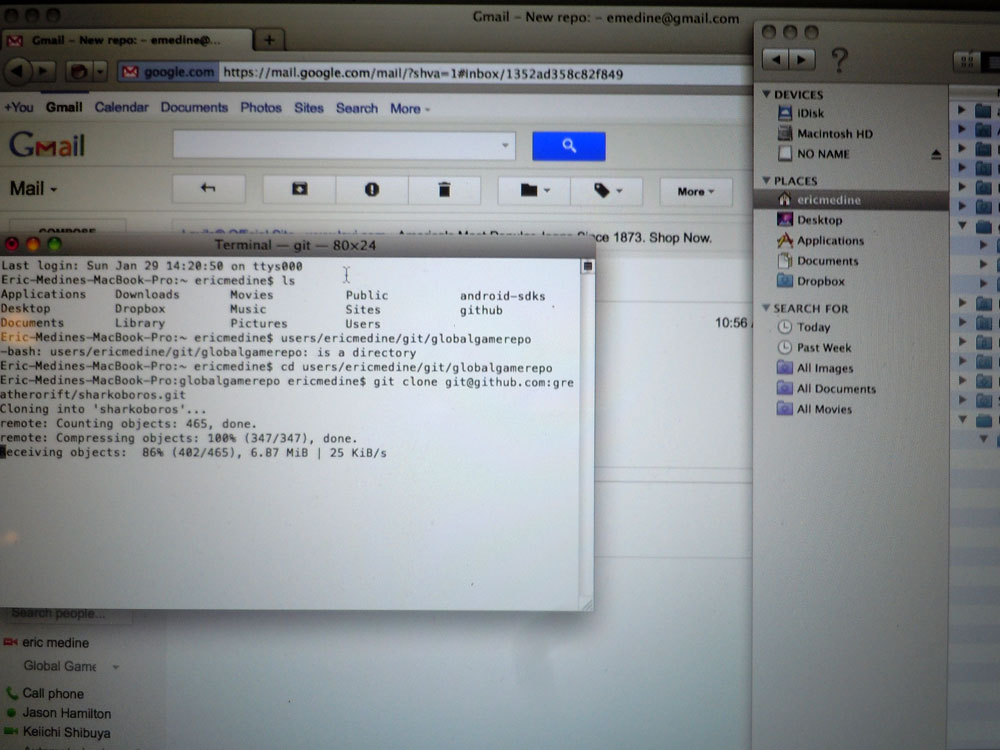Click the Terminal window scrollbar button
The width and height of the screenshot is (1000, 750).
[587, 266]
